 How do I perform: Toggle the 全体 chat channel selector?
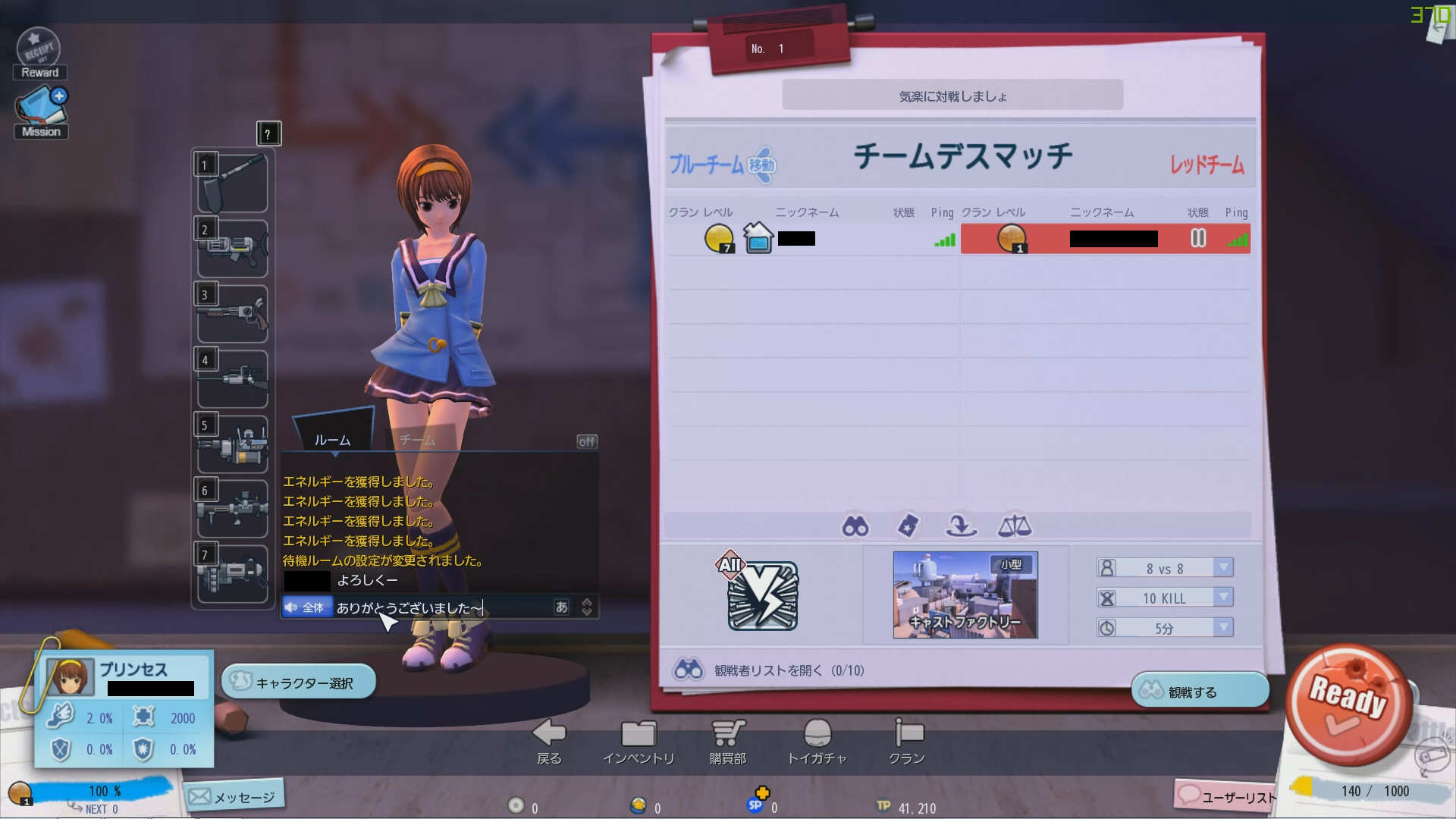point(306,607)
